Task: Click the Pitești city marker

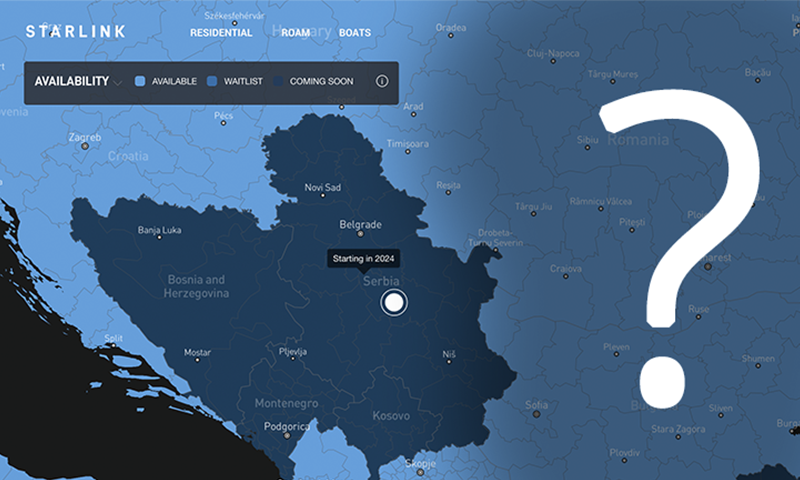Action: pos(632,230)
